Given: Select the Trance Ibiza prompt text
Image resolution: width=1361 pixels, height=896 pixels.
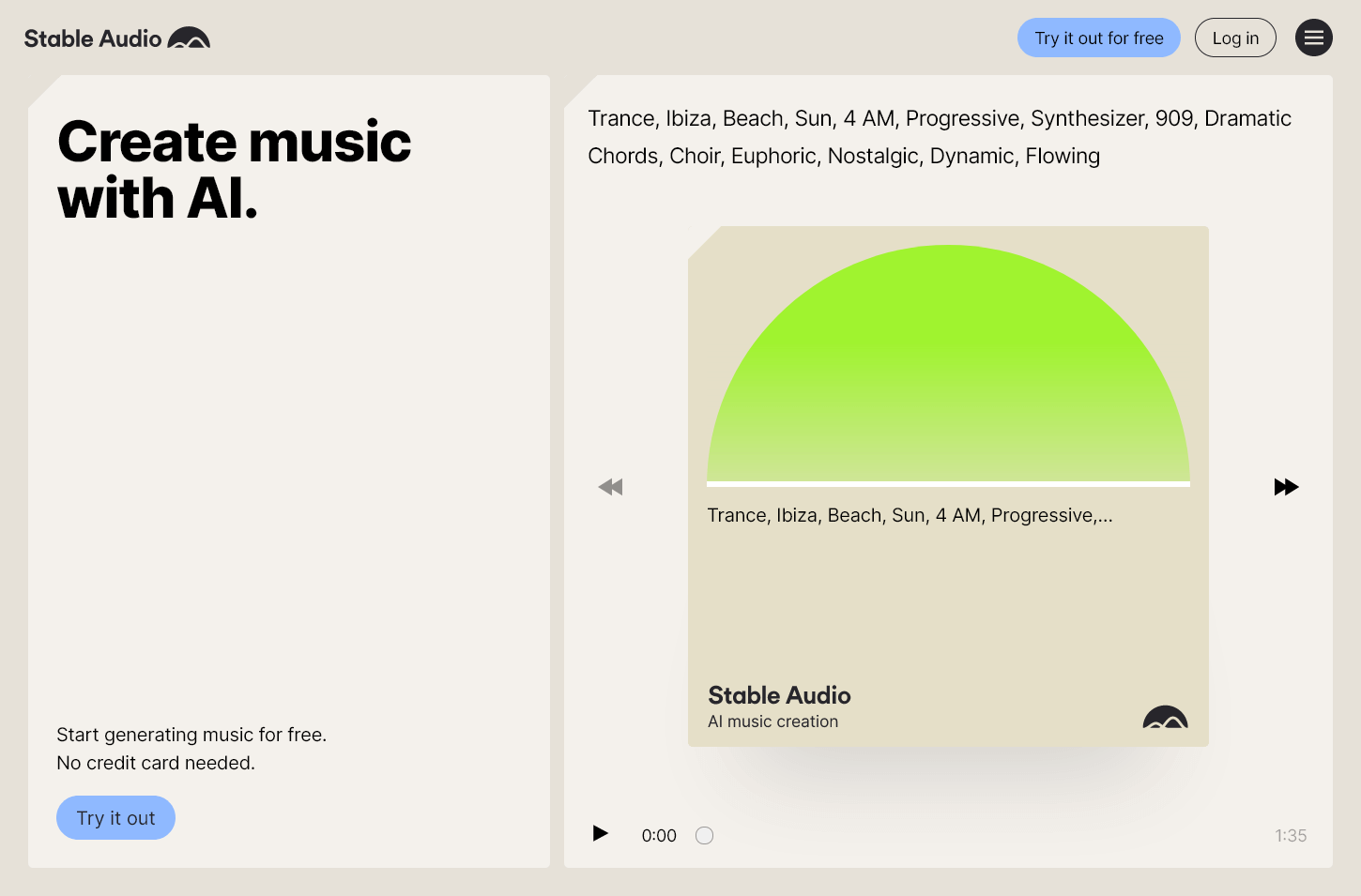Looking at the screenshot, I should pos(939,137).
